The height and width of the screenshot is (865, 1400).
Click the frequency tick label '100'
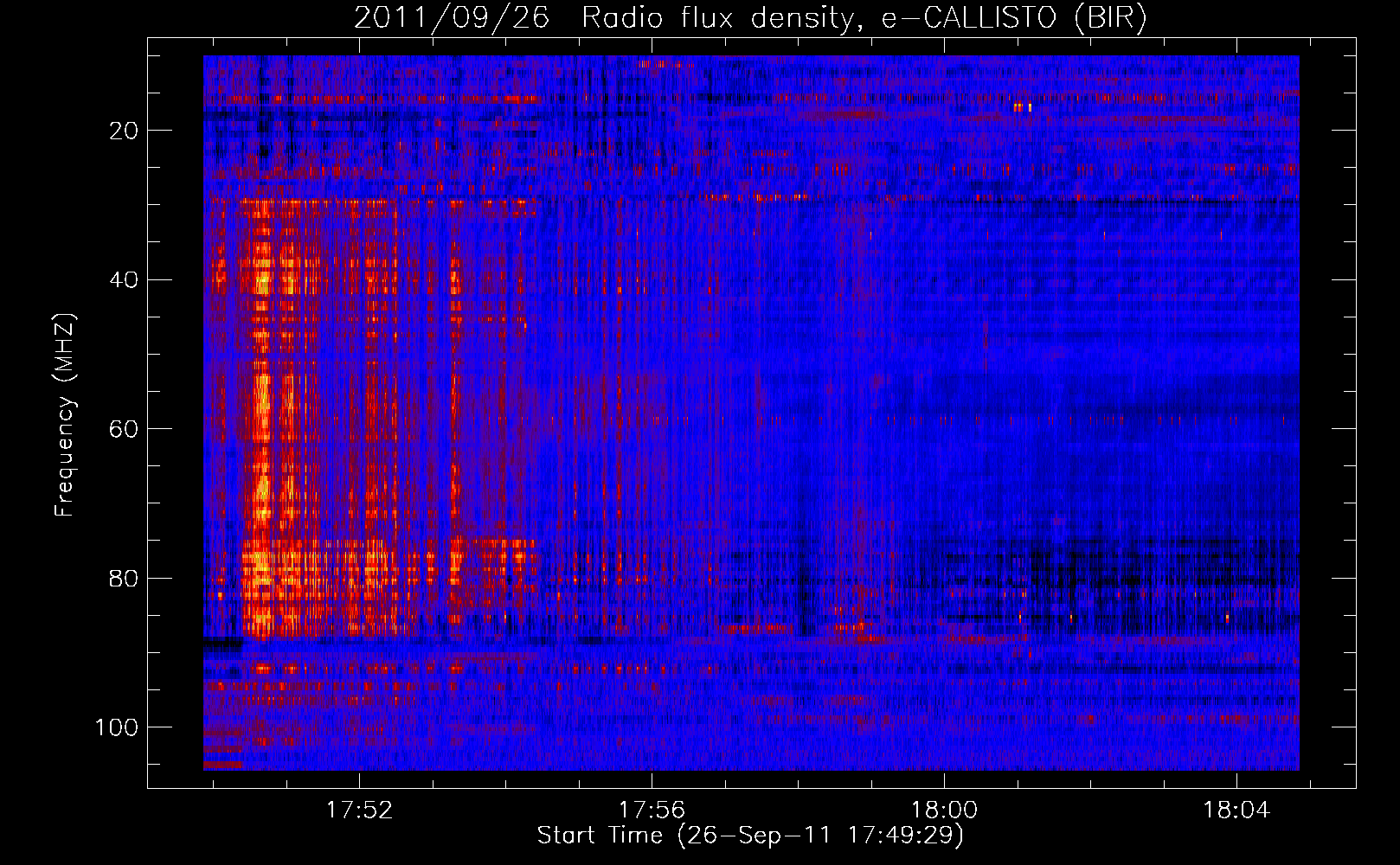click(117, 727)
